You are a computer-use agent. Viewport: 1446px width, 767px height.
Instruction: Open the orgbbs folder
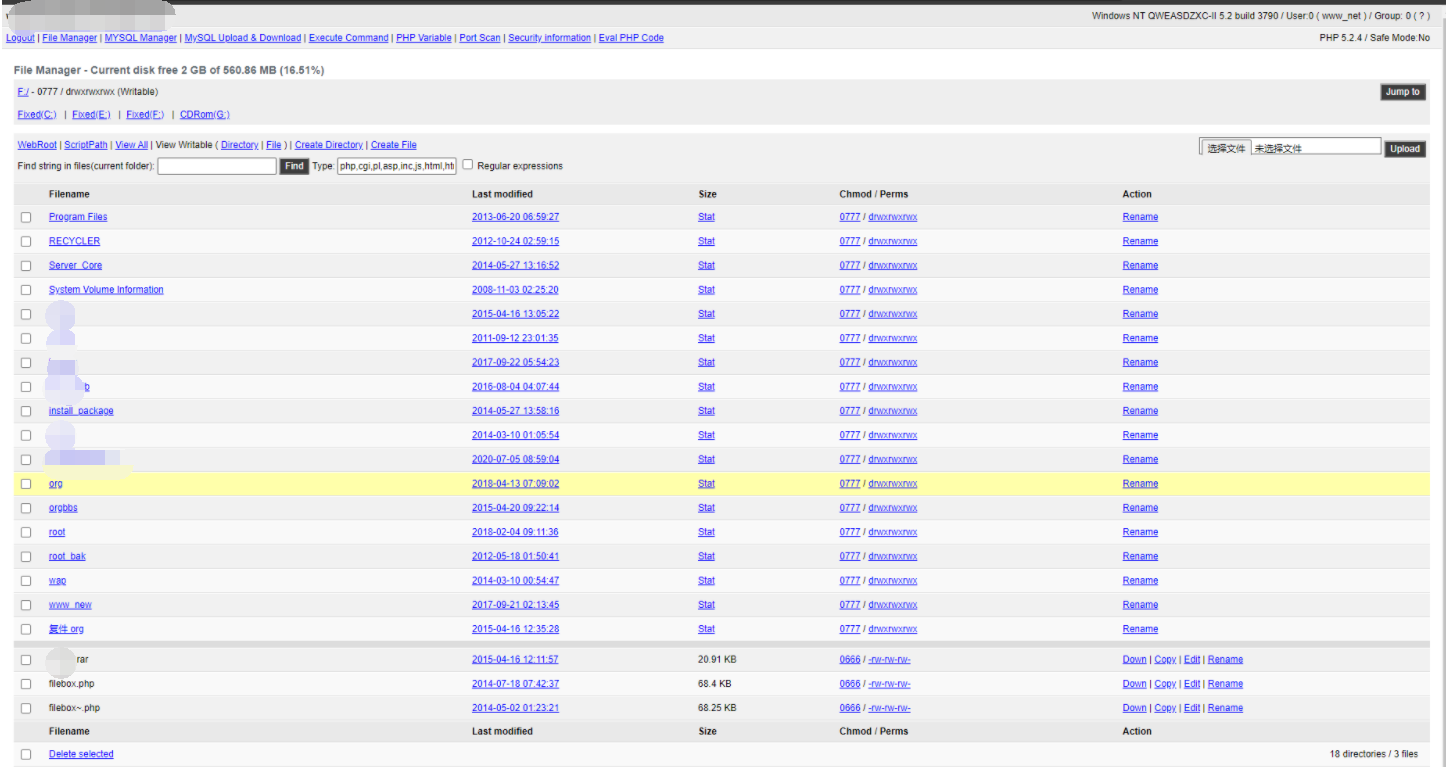pos(63,508)
